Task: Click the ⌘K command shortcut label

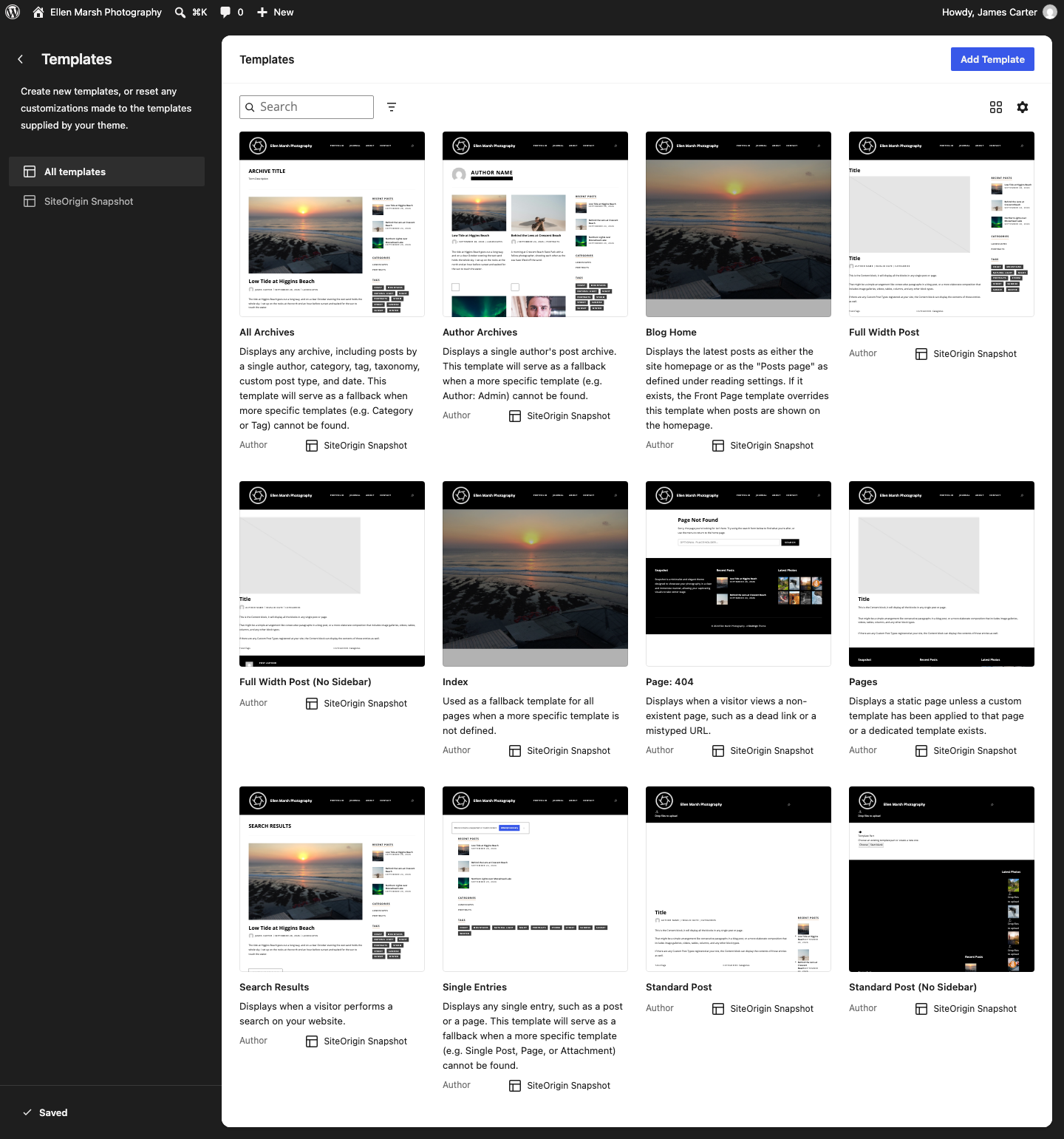Action: pos(199,13)
